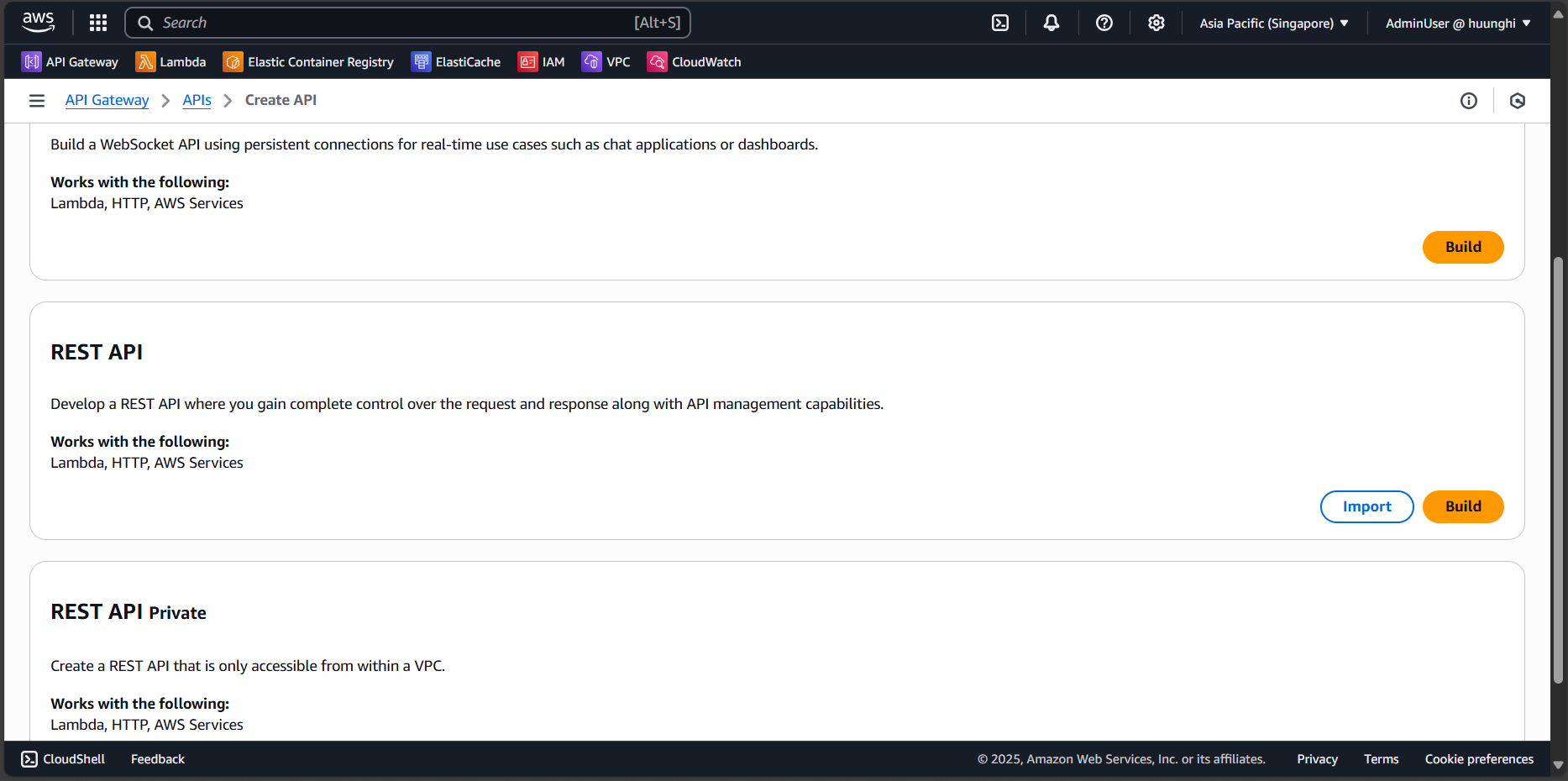
Task: Click Build for the REST API
Action: click(1463, 506)
